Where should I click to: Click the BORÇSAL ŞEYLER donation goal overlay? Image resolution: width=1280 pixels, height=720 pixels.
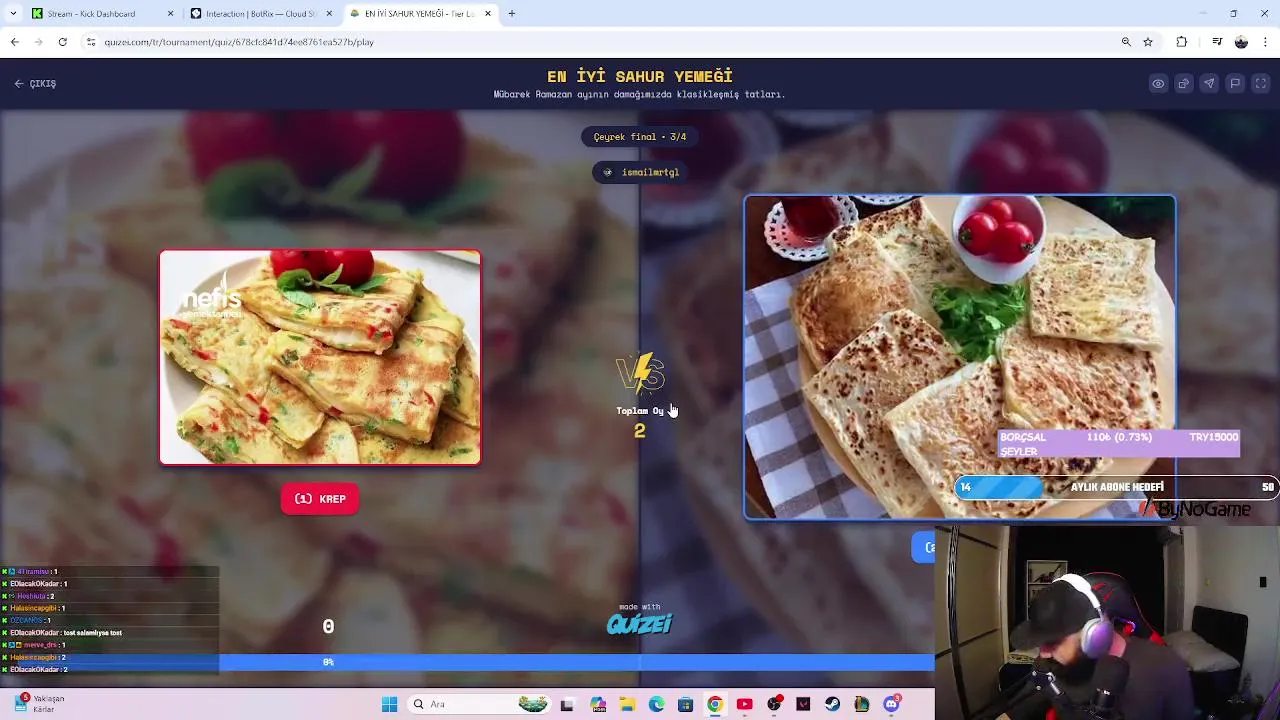(x=1119, y=444)
